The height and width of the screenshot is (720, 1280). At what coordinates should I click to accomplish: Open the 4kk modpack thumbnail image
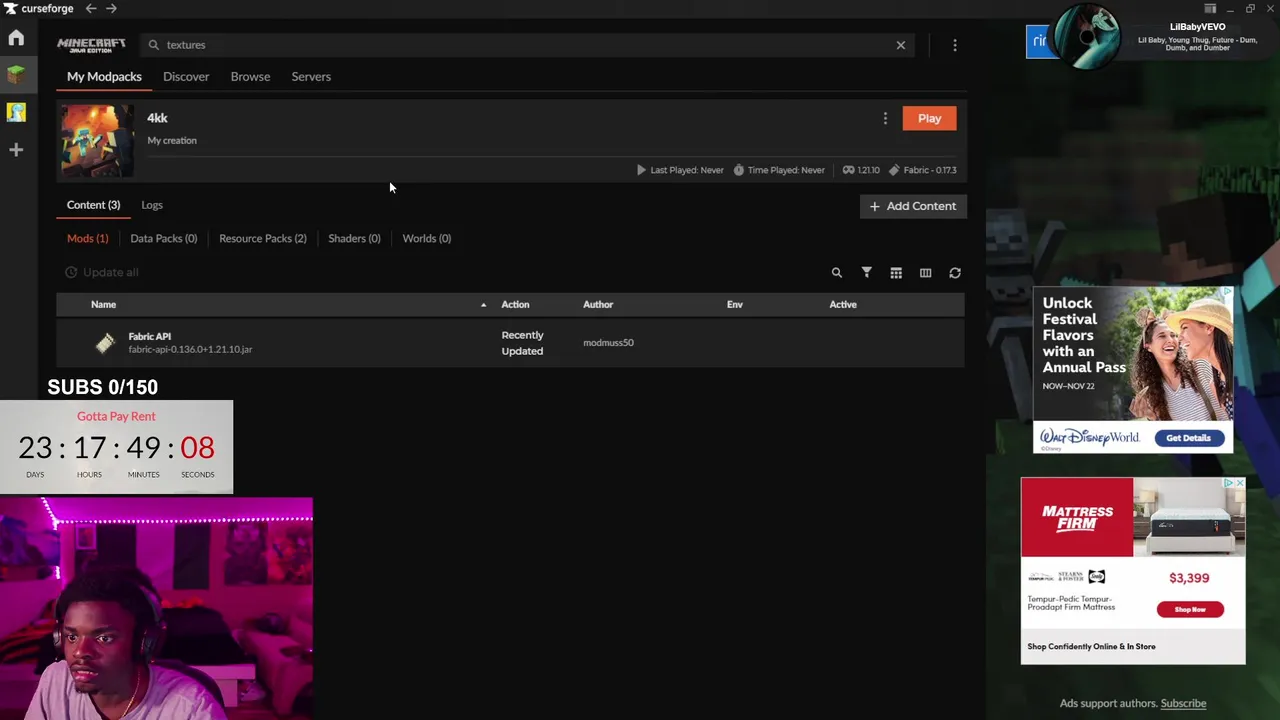(97, 141)
